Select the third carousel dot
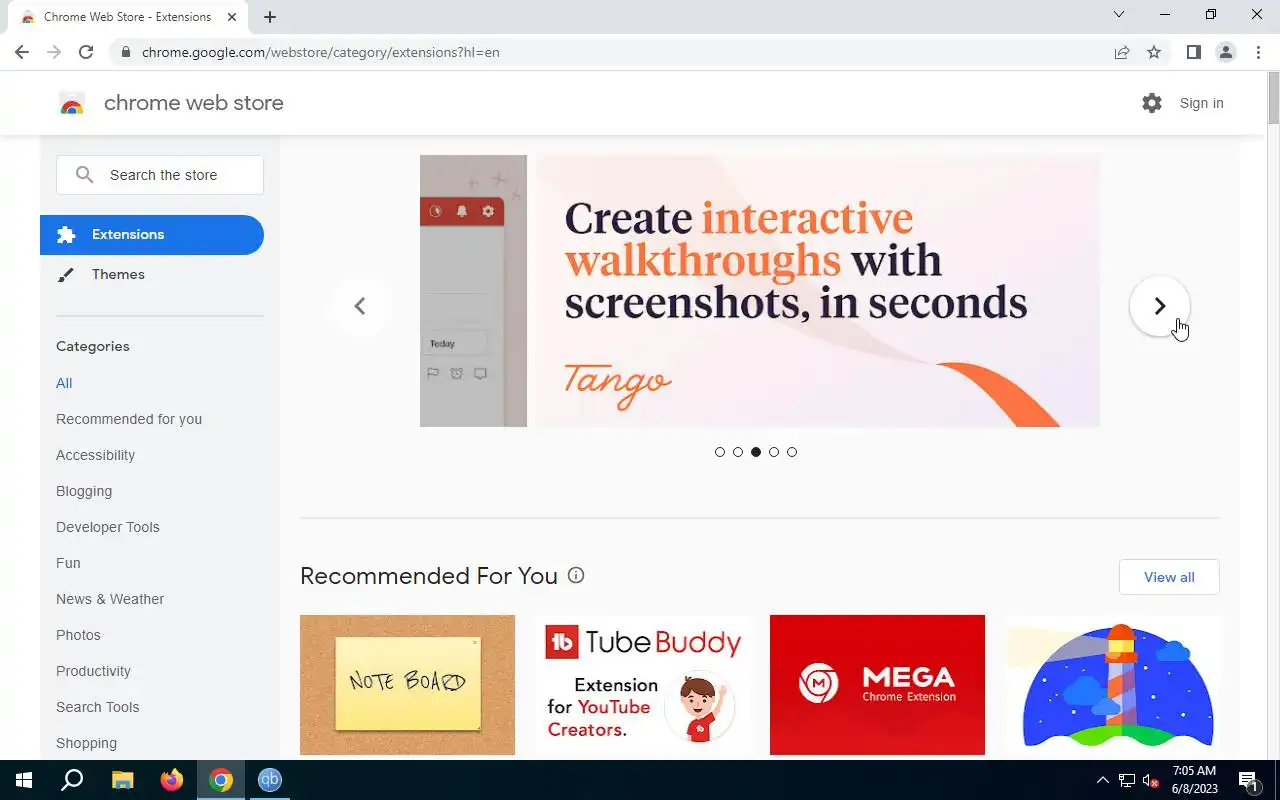 tap(756, 452)
